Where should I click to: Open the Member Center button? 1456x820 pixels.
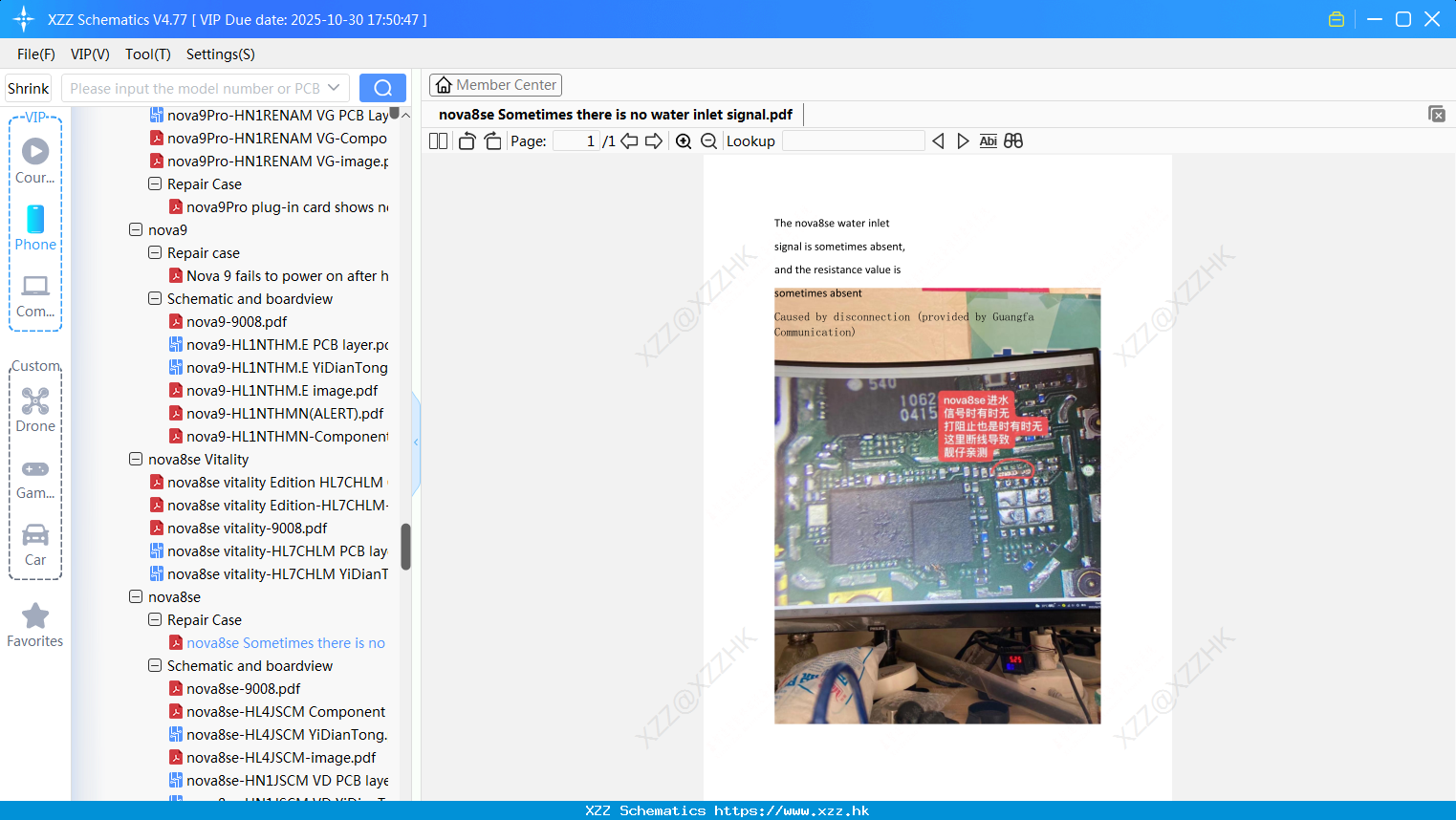tap(495, 85)
